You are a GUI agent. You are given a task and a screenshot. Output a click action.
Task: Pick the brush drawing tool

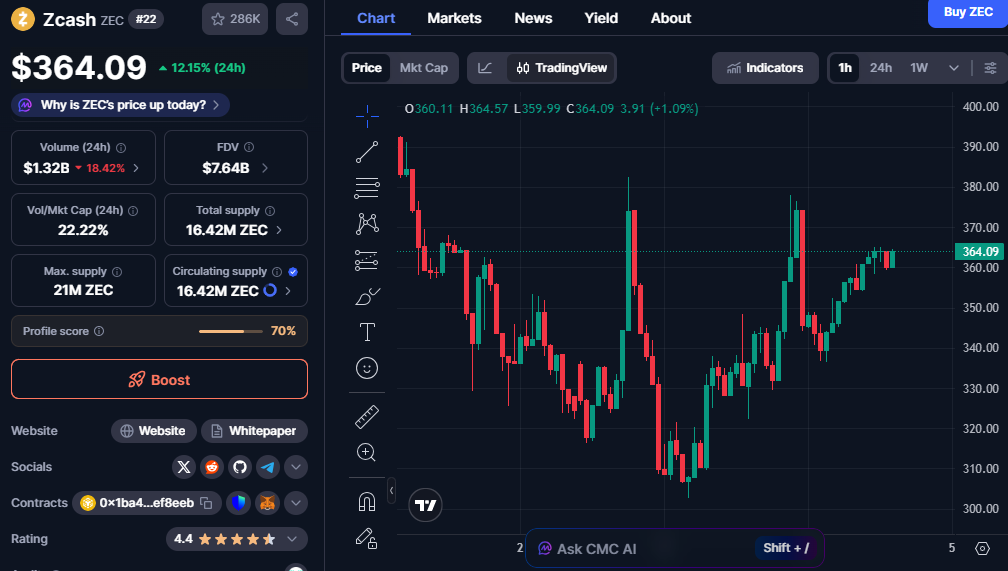367,296
